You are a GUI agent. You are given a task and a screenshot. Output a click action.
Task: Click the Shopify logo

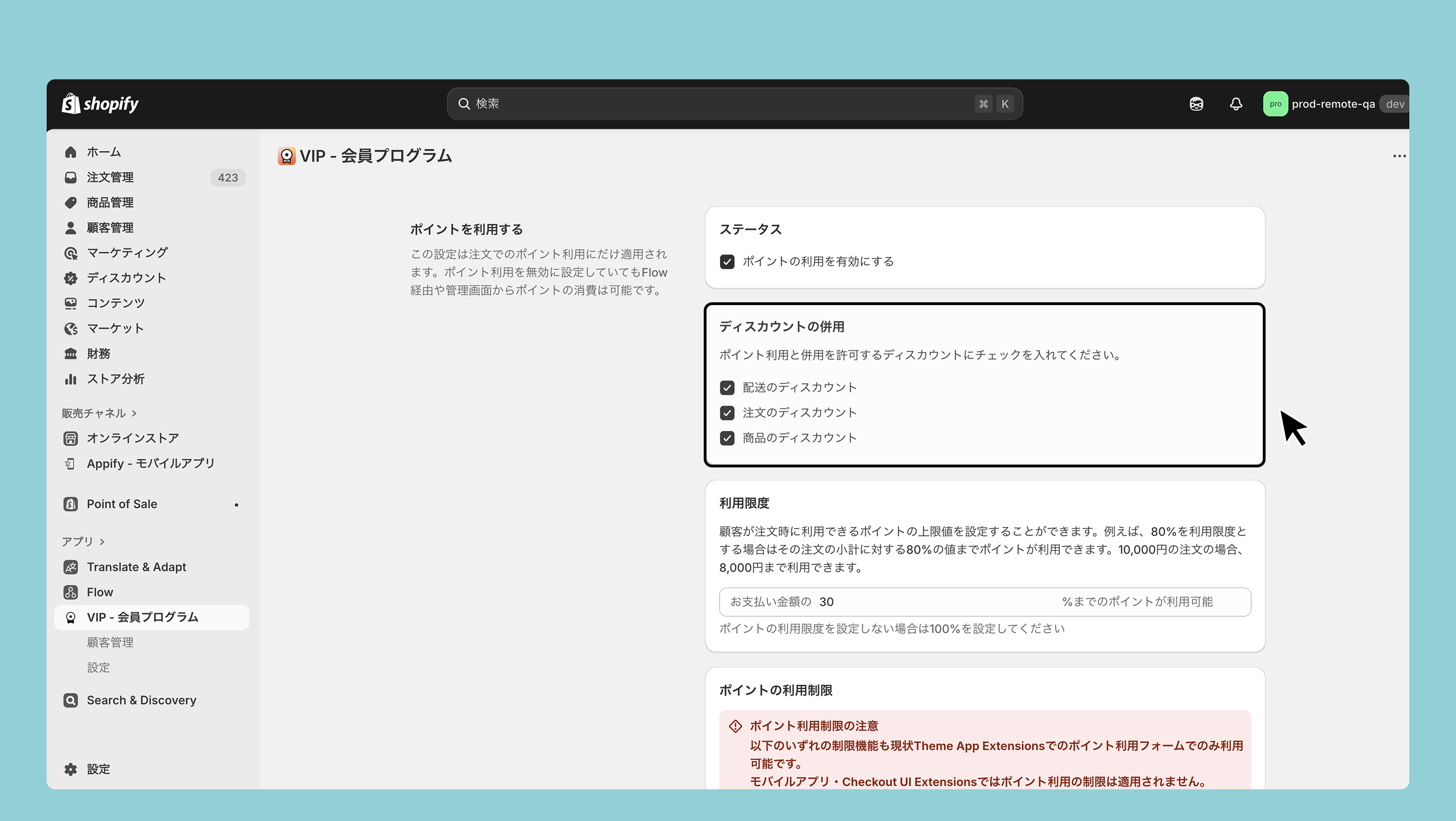pyautogui.click(x=100, y=104)
